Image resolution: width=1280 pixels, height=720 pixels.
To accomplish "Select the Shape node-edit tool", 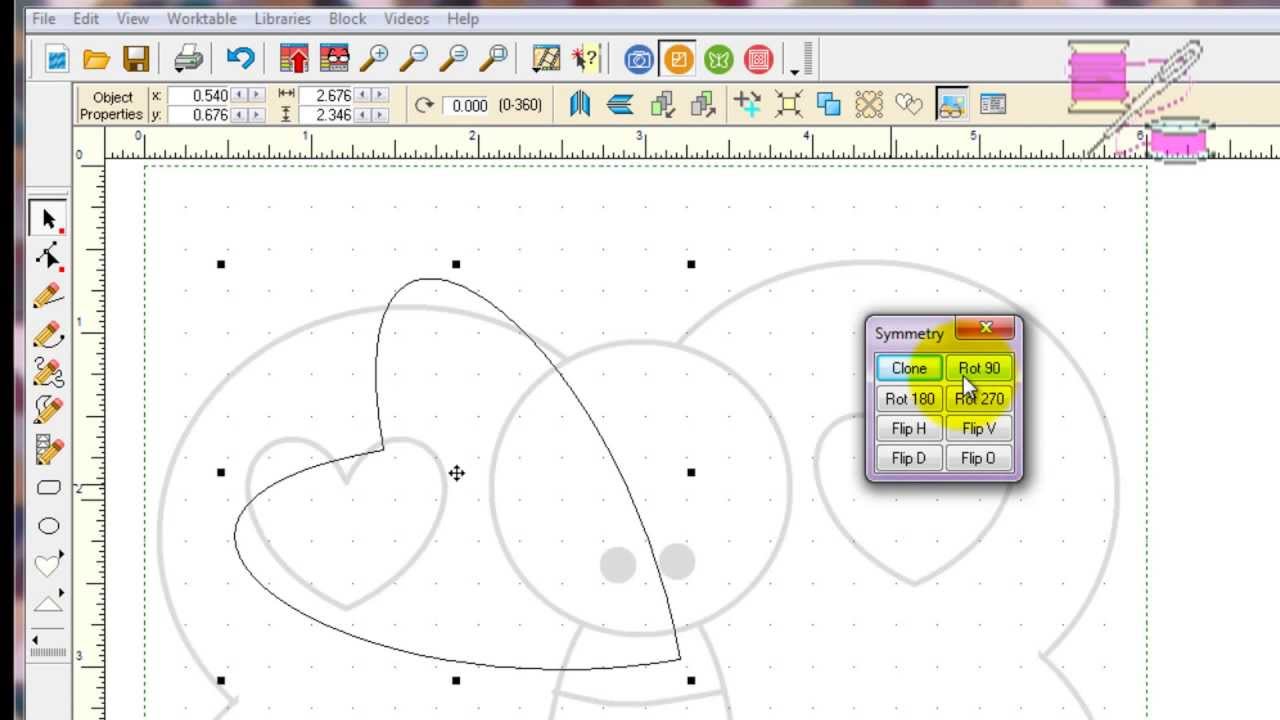I will [48, 257].
